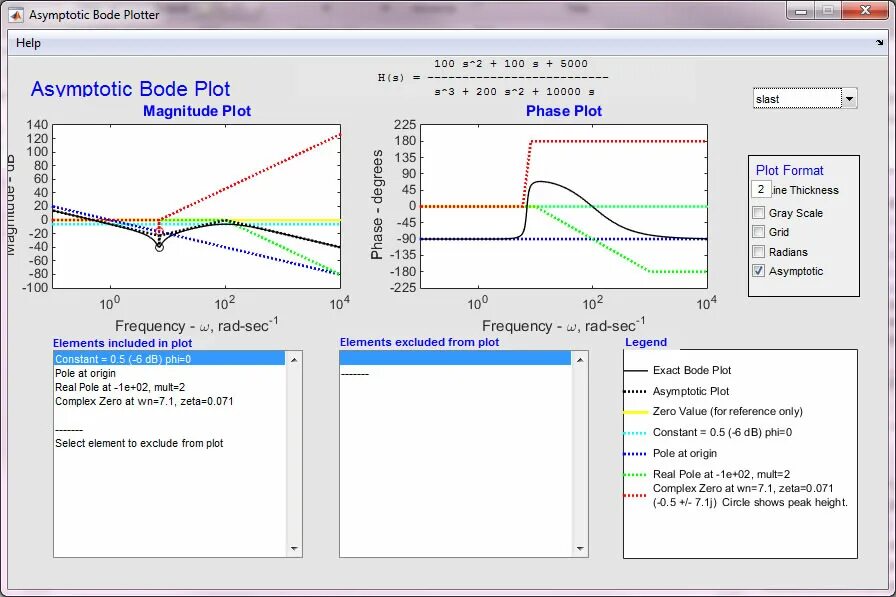This screenshot has width=896, height=597.
Task: Click scroll up arrow of excluded elements list
Action: point(579,360)
